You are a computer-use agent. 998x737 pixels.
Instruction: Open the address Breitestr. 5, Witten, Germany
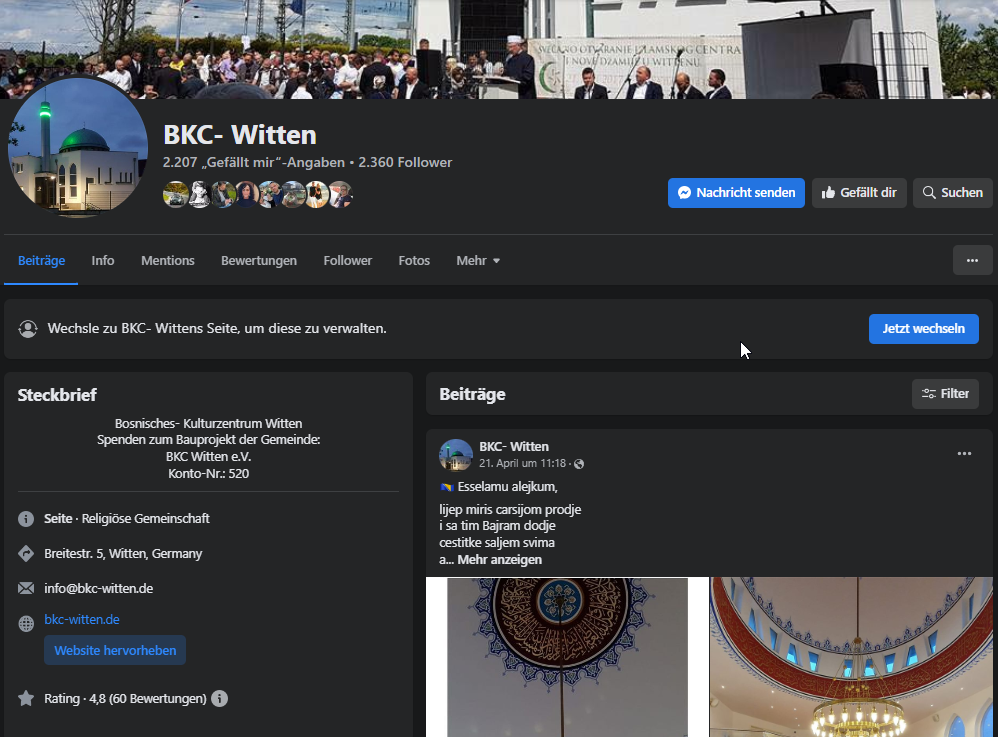tap(123, 554)
